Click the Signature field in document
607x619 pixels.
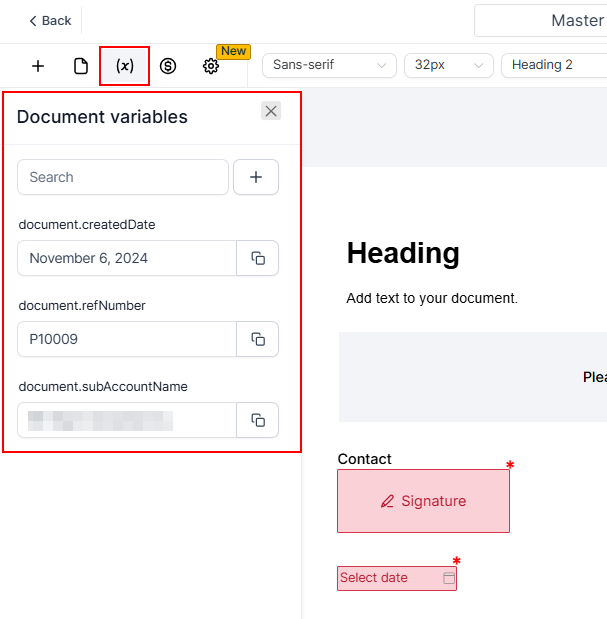[423, 501]
